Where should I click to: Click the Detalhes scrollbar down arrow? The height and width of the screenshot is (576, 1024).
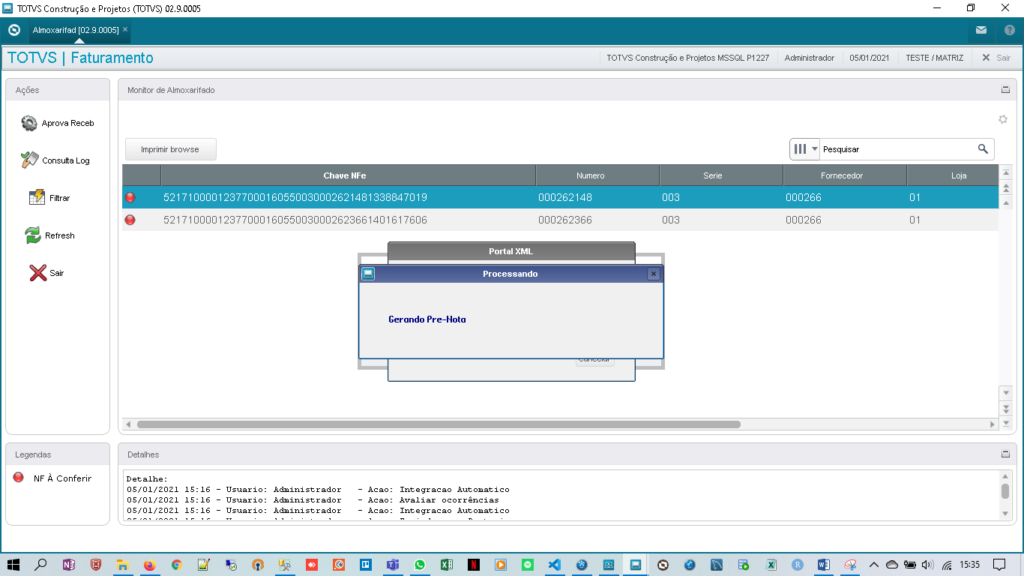1005,514
